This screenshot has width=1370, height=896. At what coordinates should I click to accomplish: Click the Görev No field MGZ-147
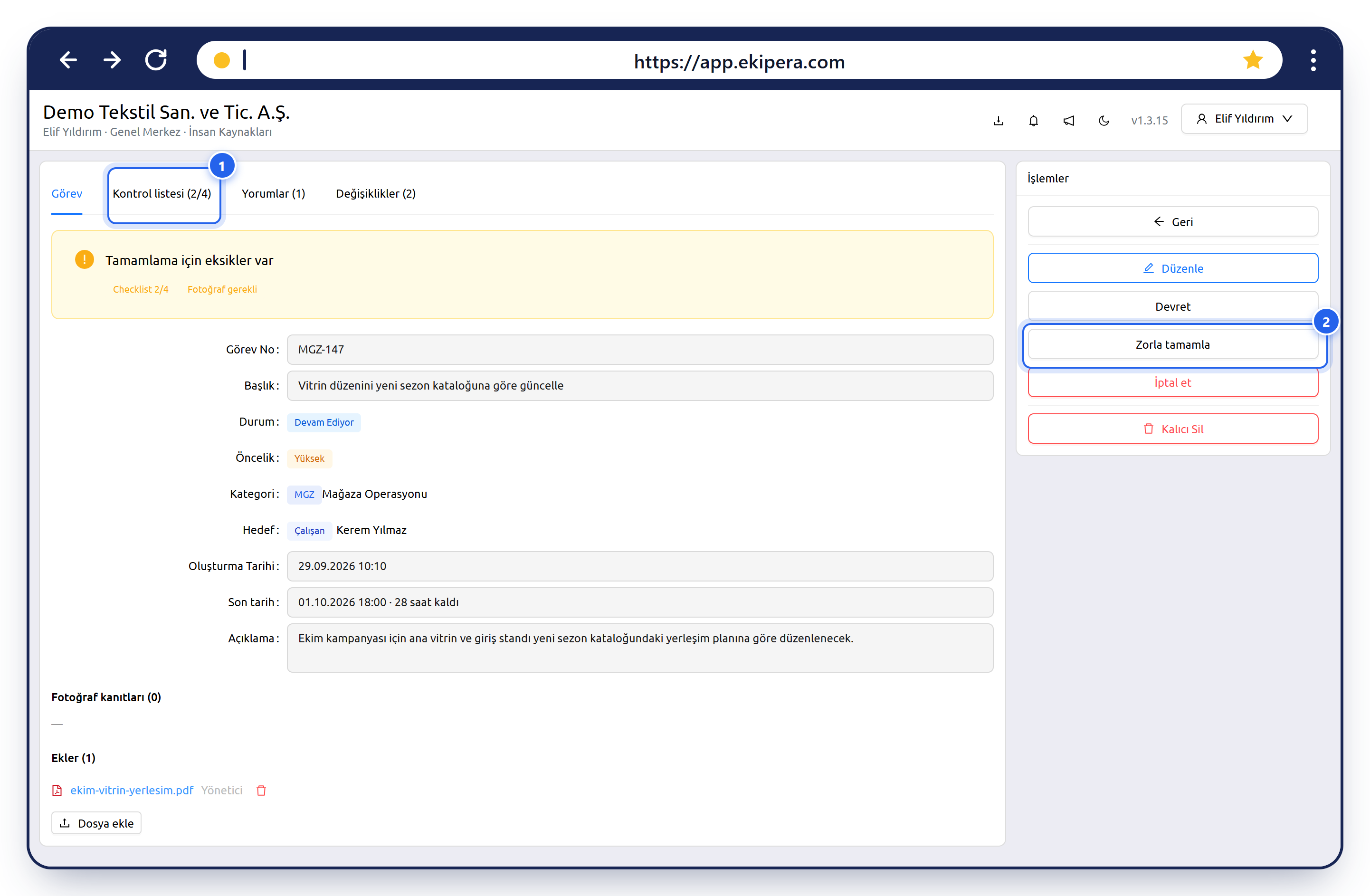pyautogui.click(x=640, y=350)
